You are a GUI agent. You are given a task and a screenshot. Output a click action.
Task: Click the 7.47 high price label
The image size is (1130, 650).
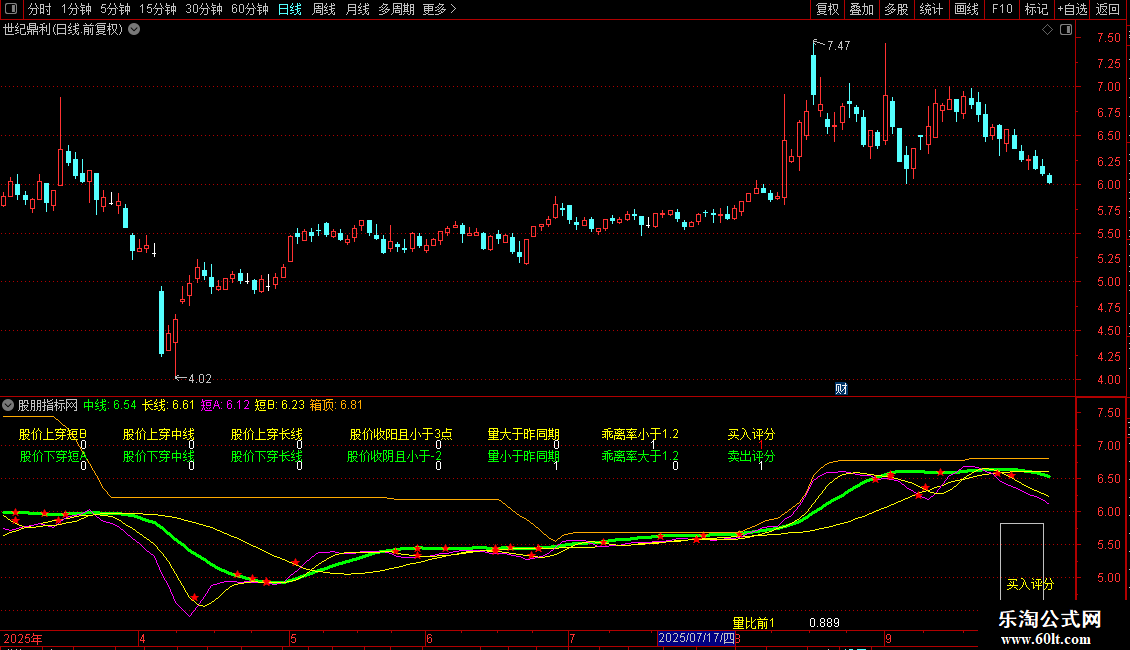838,46
